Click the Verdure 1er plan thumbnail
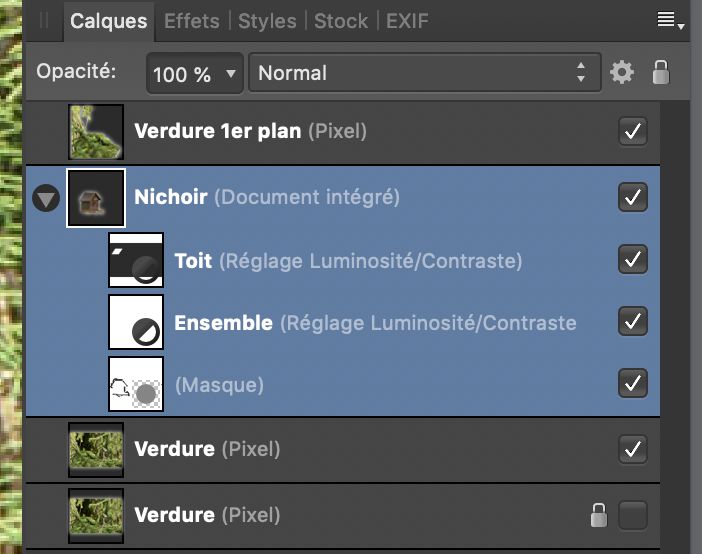The height and width of the screenshot is (554, 702). pos(96,132)
